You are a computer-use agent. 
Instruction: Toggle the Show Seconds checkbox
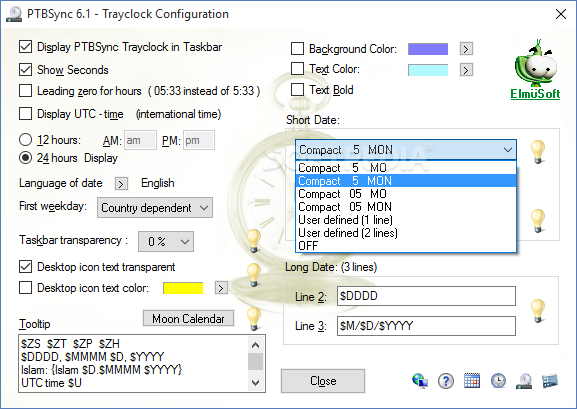(25, 70)
